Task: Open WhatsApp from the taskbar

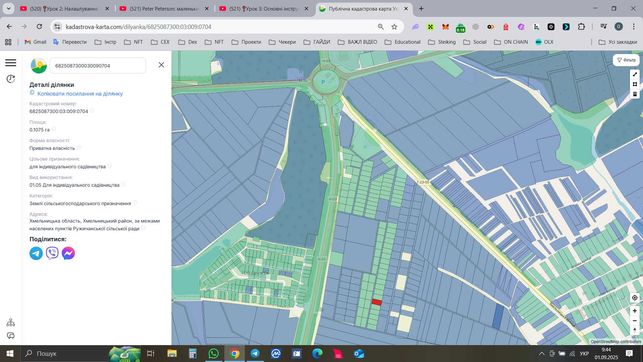Action: (213, 353)
